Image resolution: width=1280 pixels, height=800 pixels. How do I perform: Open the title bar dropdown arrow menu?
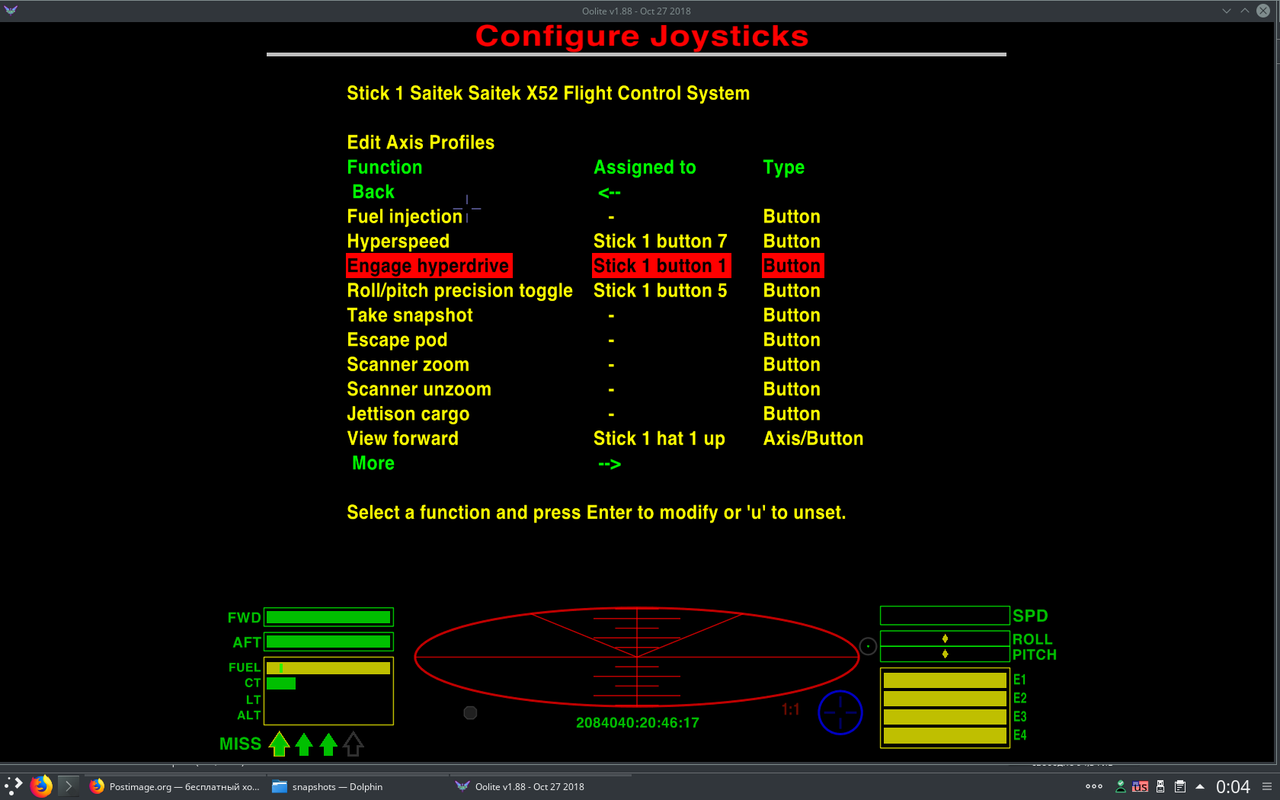pos(1227,9)
